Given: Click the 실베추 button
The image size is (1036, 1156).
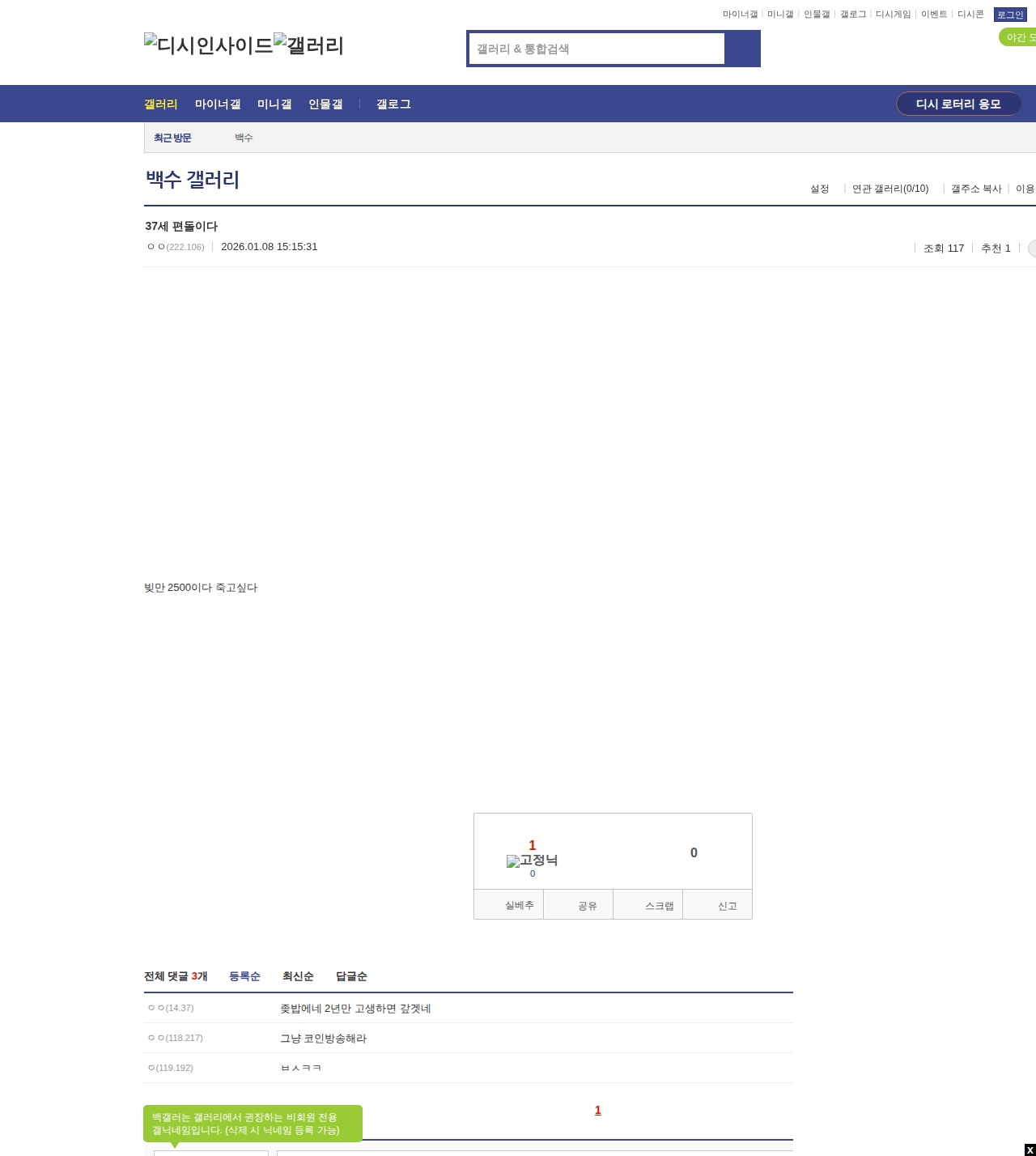Looking at the screenshot, I should (x=508, y=905).
